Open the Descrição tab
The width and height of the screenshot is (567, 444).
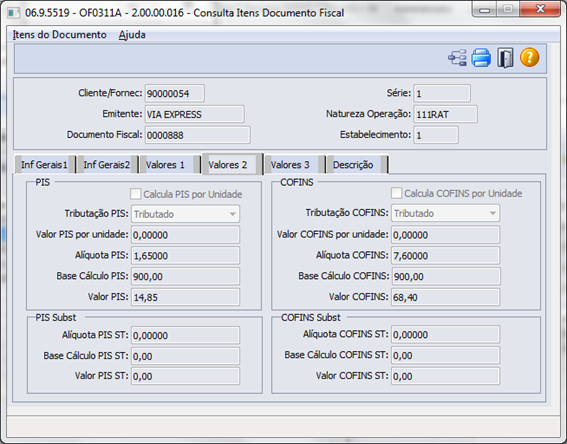[x=353, y=165]
